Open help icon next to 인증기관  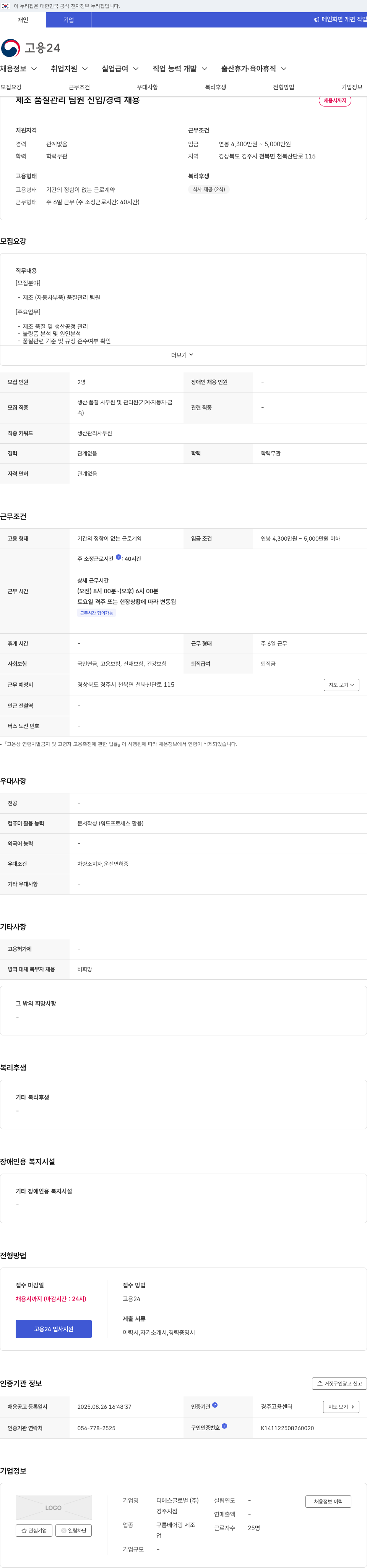[214, 1405]
